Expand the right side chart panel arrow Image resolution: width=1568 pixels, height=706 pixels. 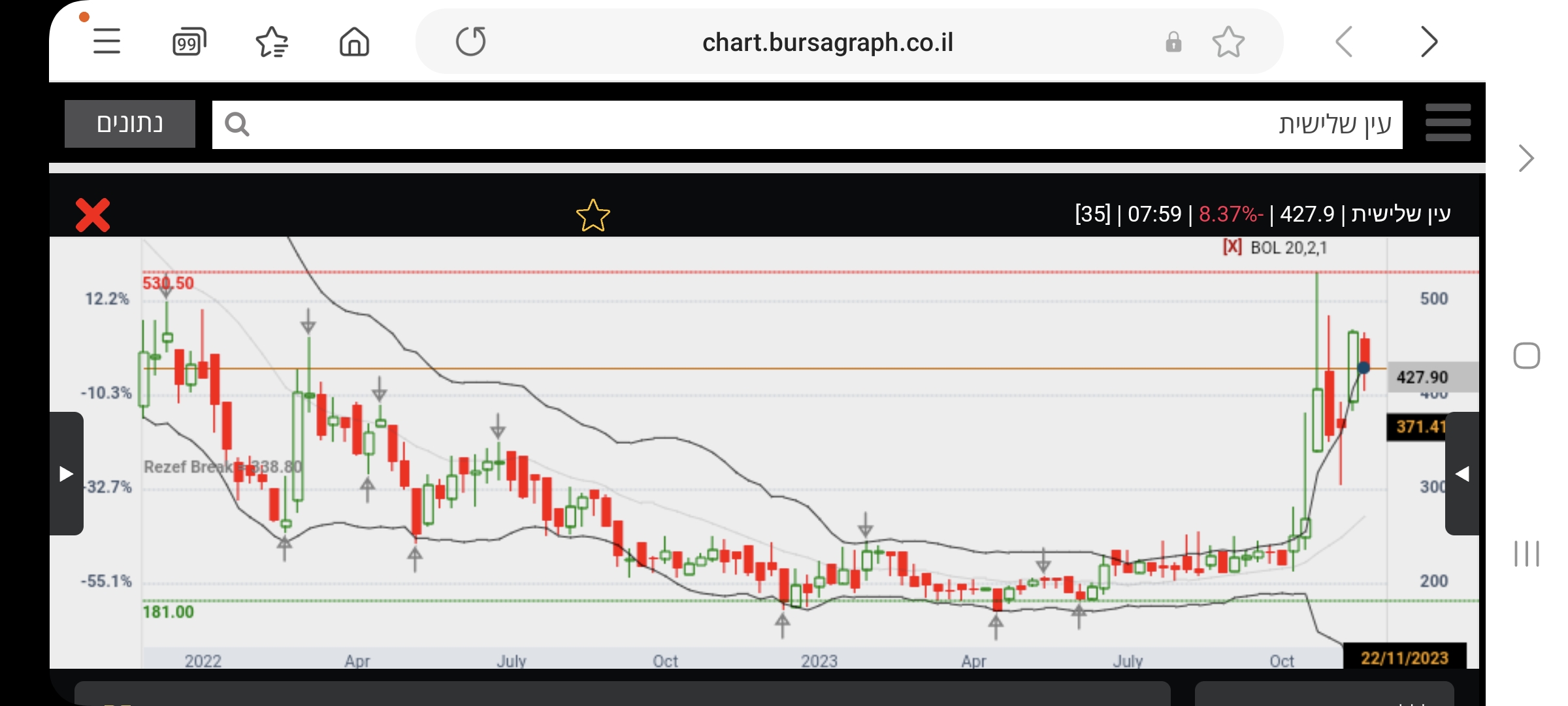(x=1462, y=473)
